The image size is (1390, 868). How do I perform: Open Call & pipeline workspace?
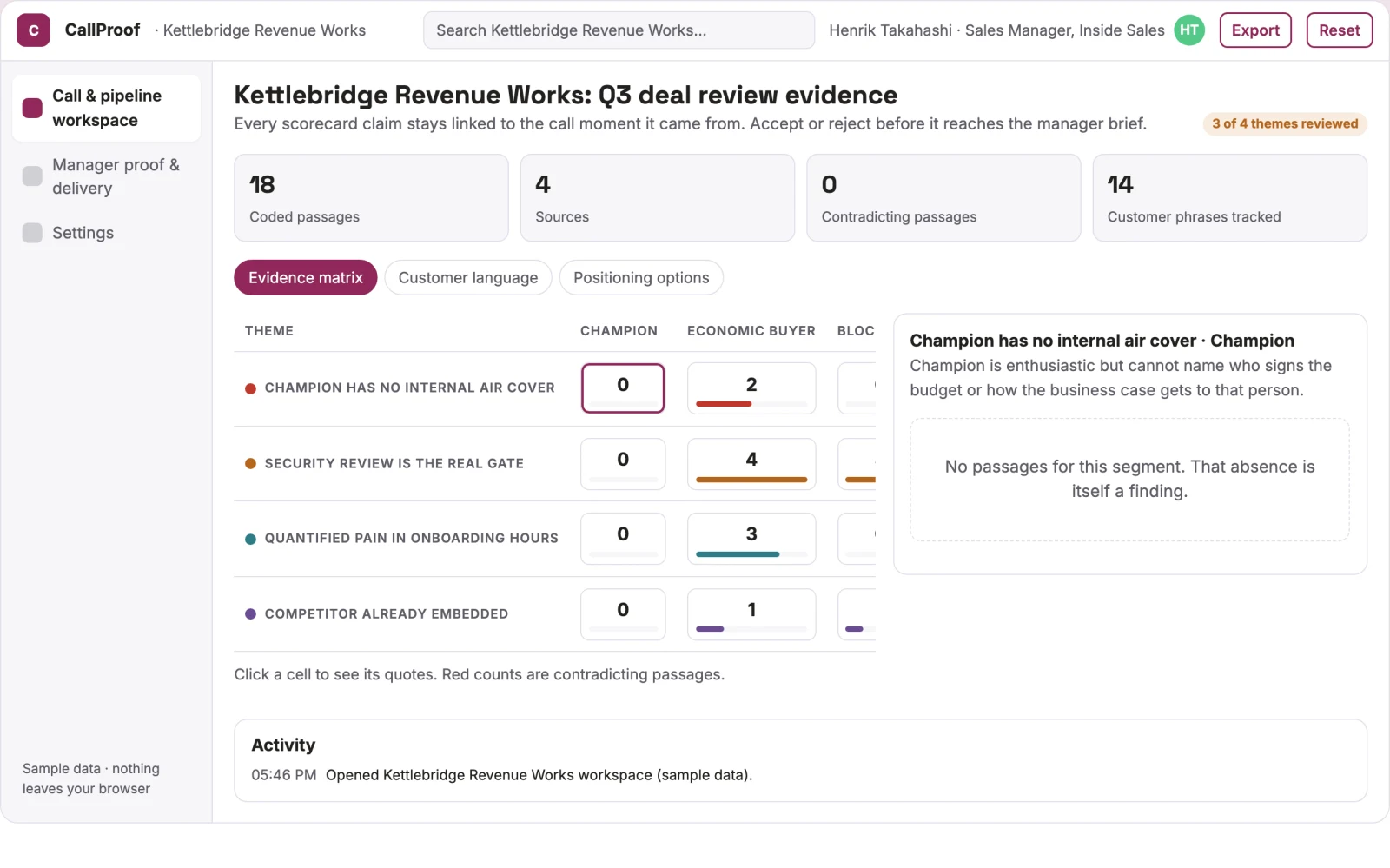pyautogui.click(x=106, y=108)
